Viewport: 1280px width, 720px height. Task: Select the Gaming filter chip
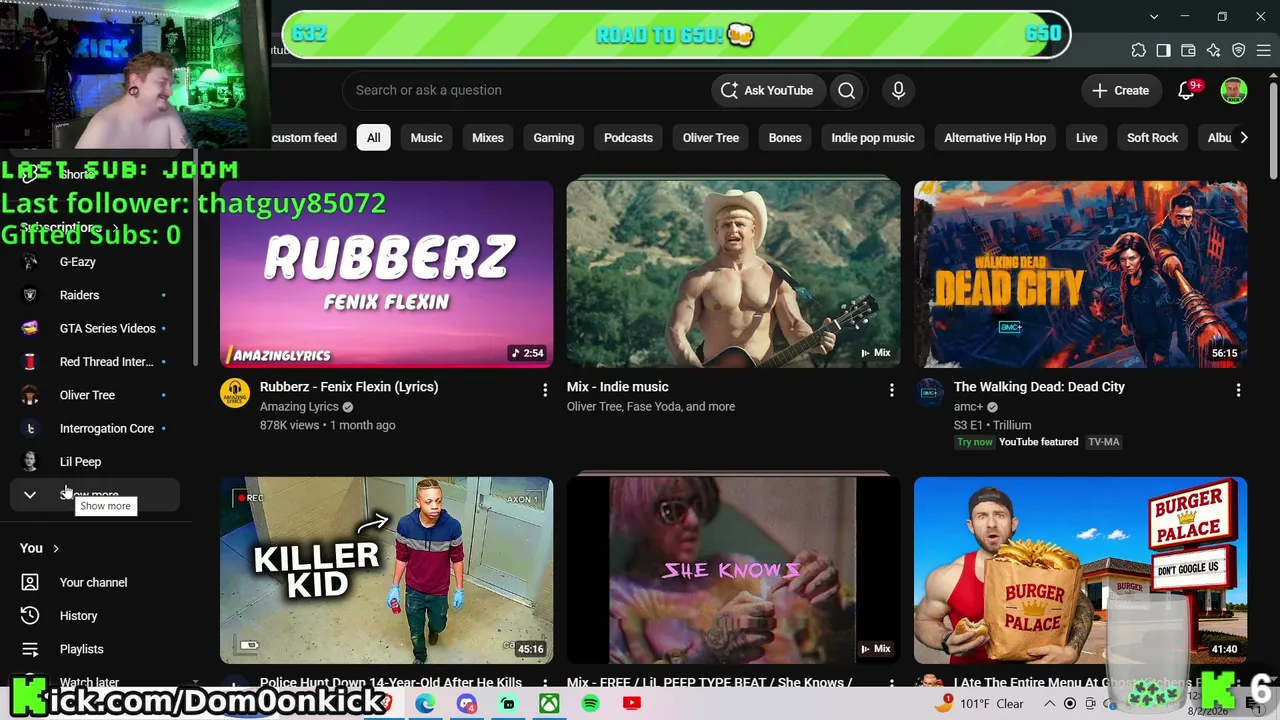pyautogui.click(x=554, y=138)
